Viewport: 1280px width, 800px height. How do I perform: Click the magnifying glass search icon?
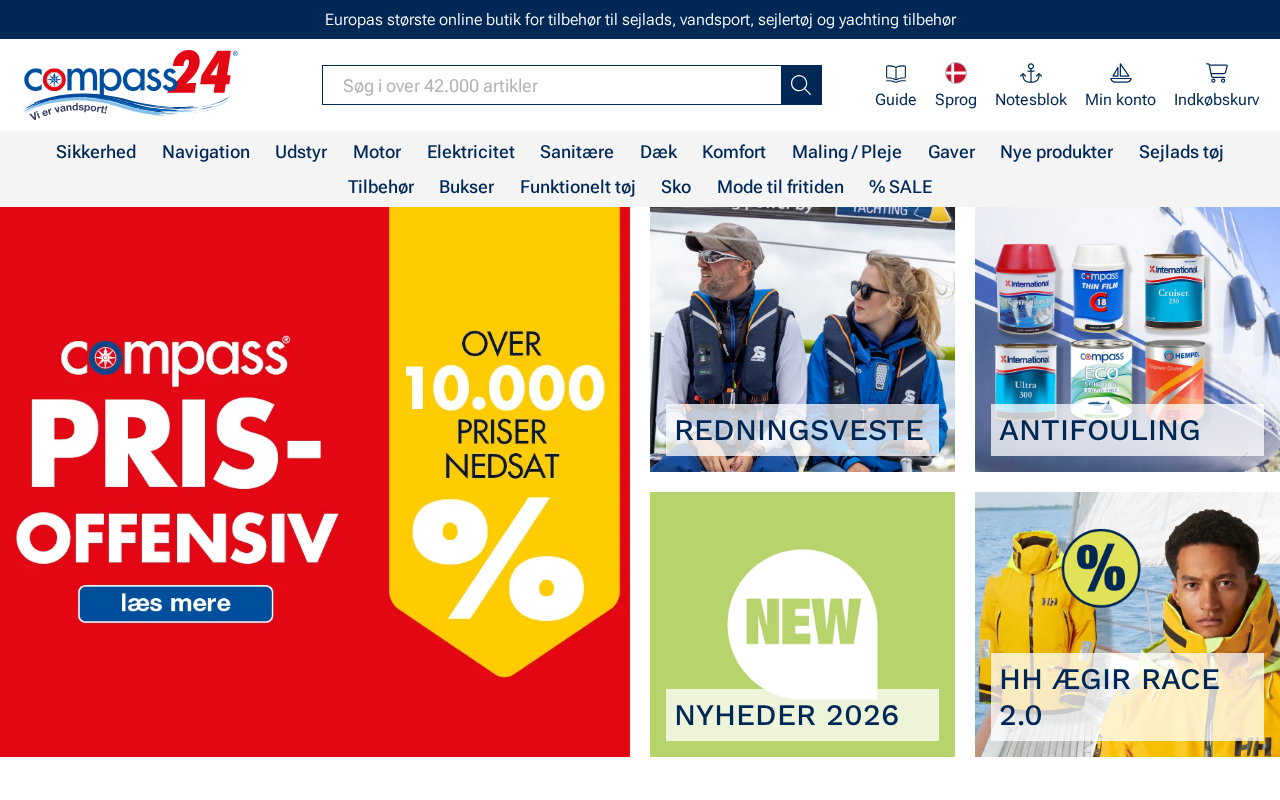801,85
